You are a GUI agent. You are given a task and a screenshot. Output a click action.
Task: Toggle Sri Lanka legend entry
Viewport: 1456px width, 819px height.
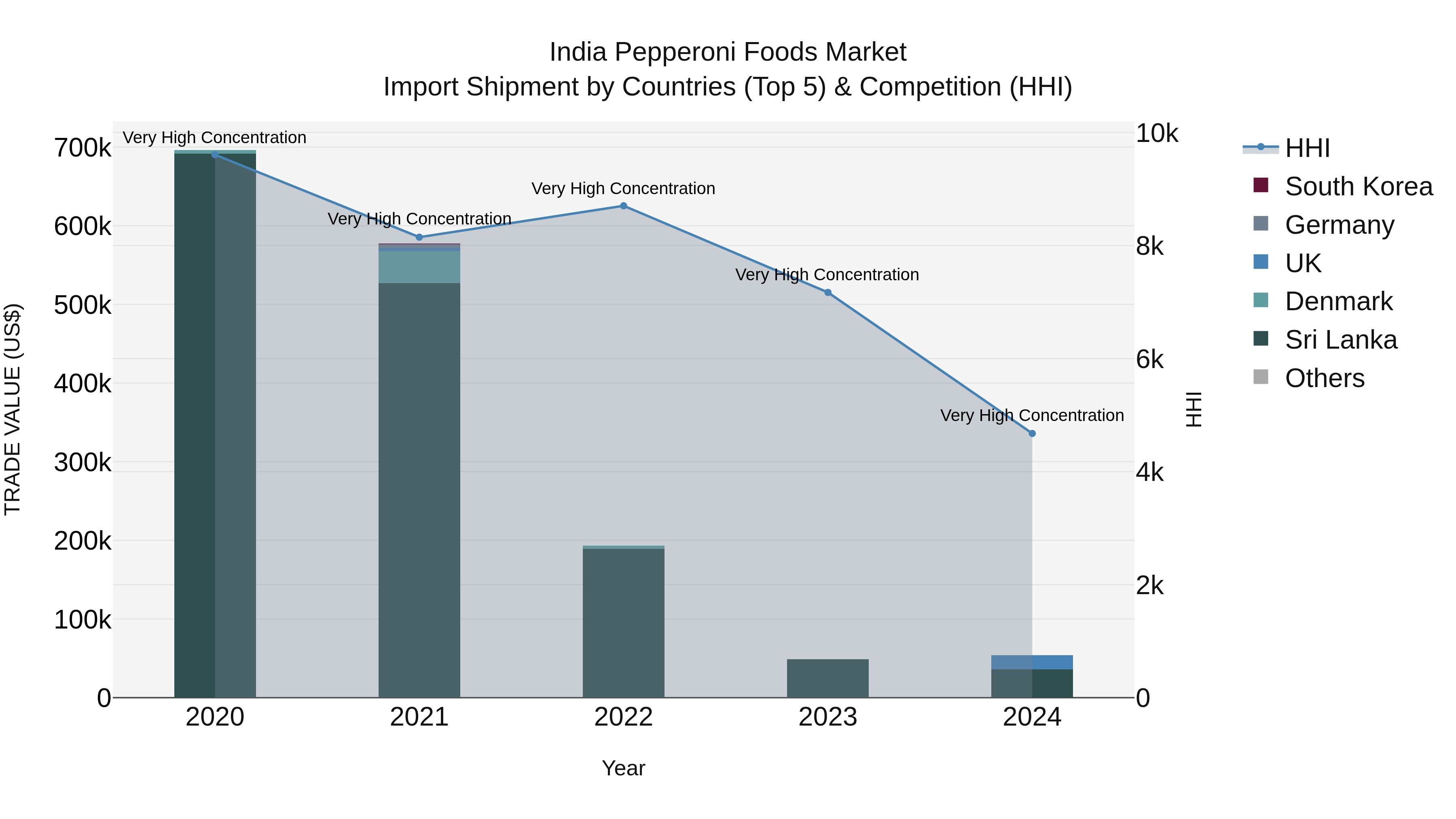pos(1325,340)
